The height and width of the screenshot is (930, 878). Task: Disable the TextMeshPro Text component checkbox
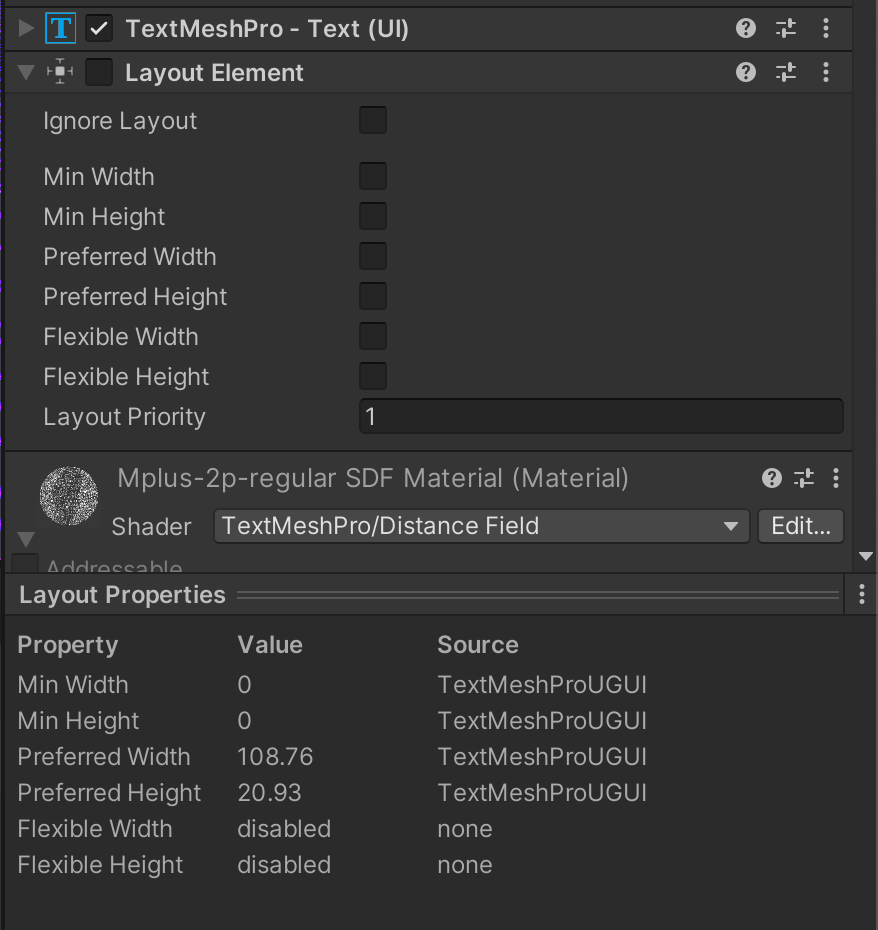pyautogui.click(x=99, y=29)
